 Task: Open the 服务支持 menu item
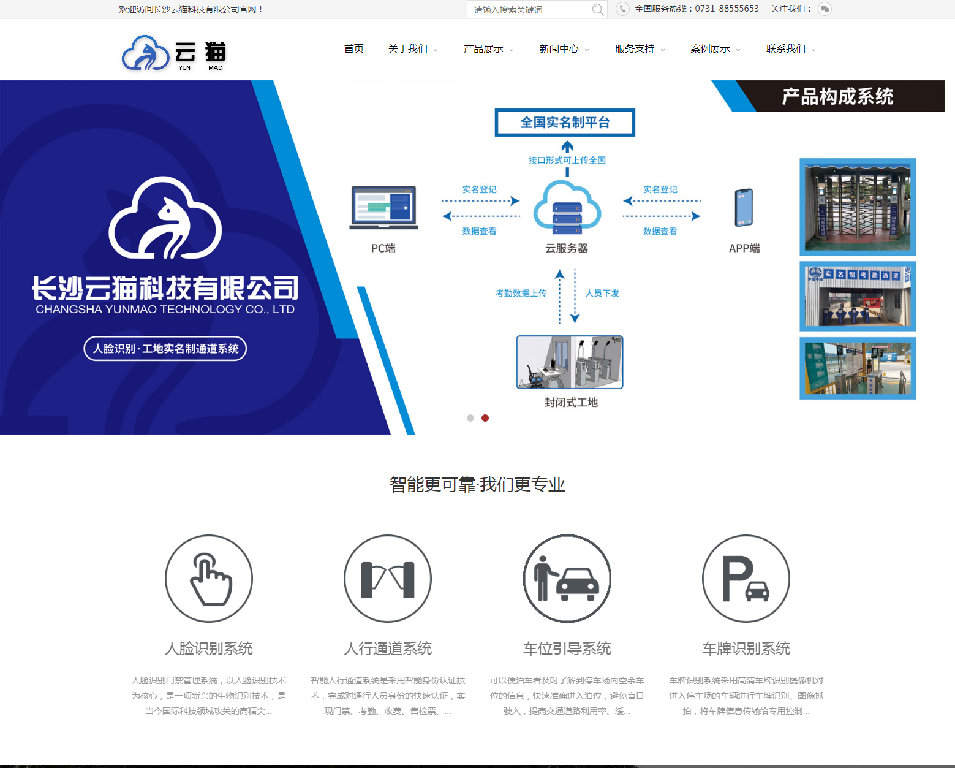(635, 49)
